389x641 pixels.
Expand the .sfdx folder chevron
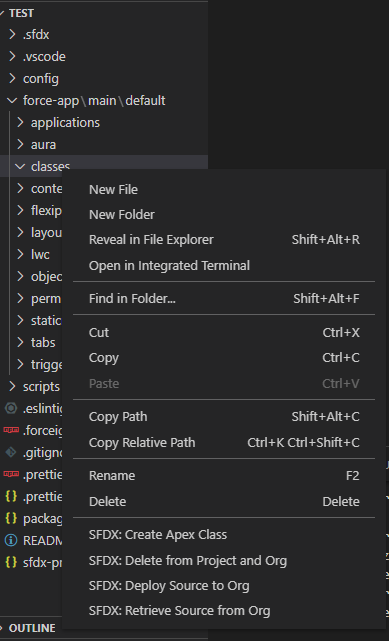click(x=12, y=34)
